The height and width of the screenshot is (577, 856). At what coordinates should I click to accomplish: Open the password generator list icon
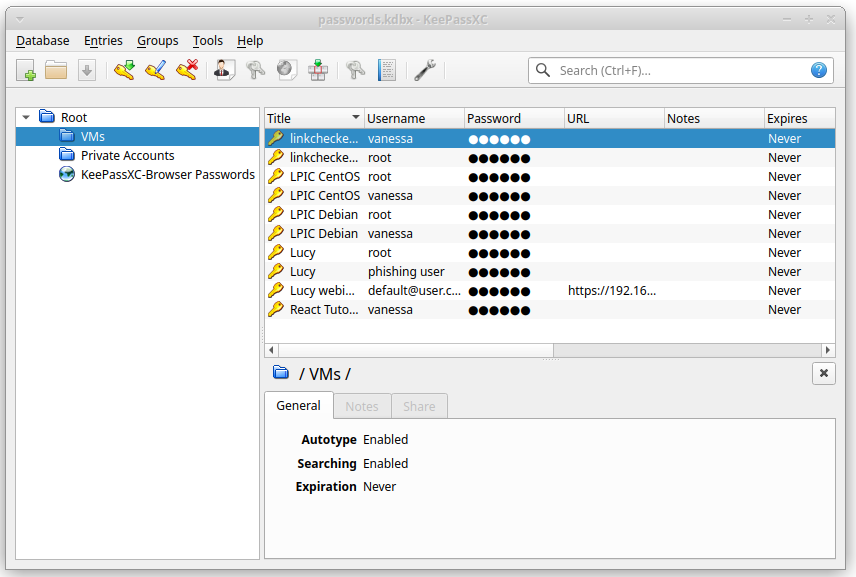pyautogui.click(x=387, y=70)
